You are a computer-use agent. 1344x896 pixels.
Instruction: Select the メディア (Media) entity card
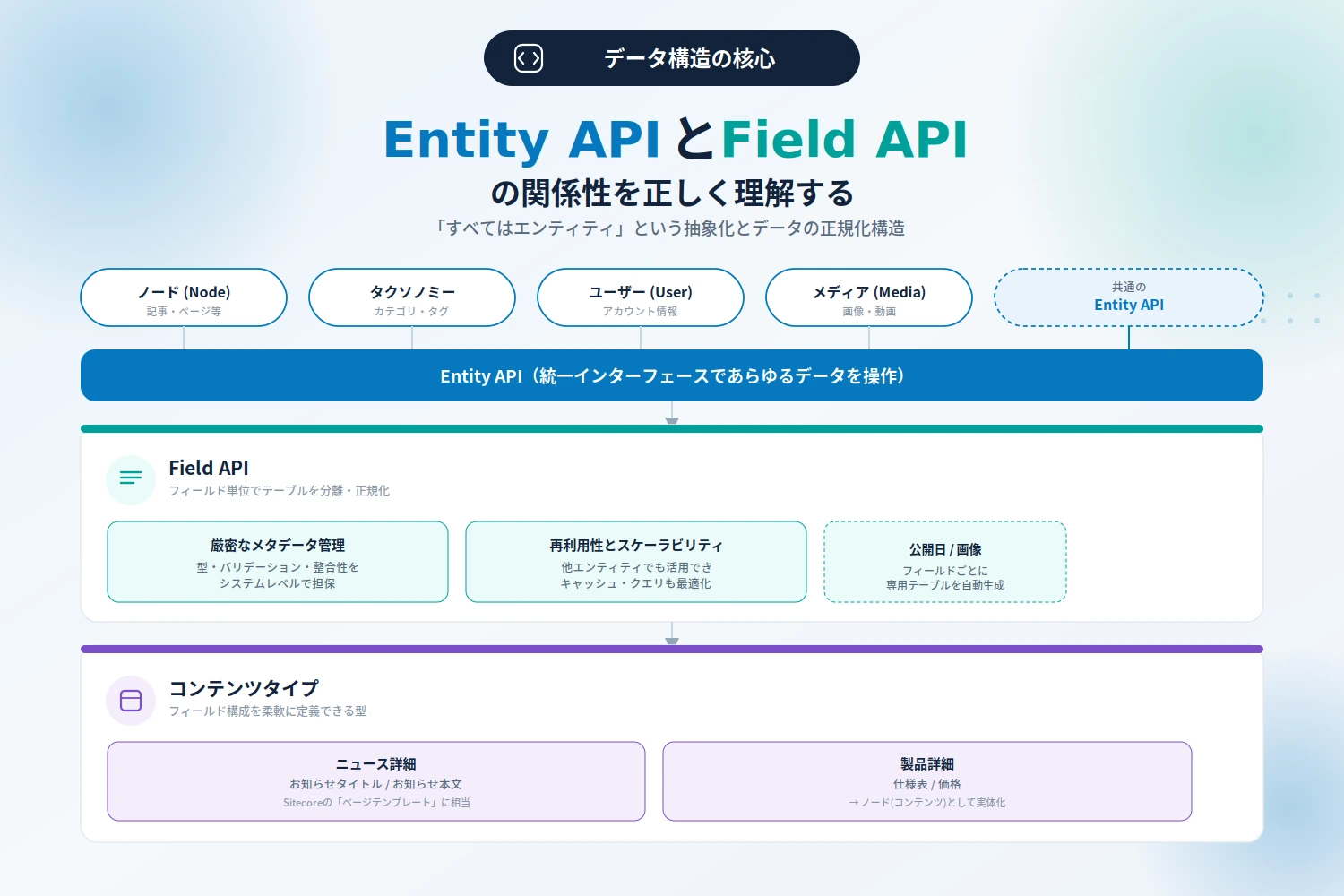[x=869, y=297]
